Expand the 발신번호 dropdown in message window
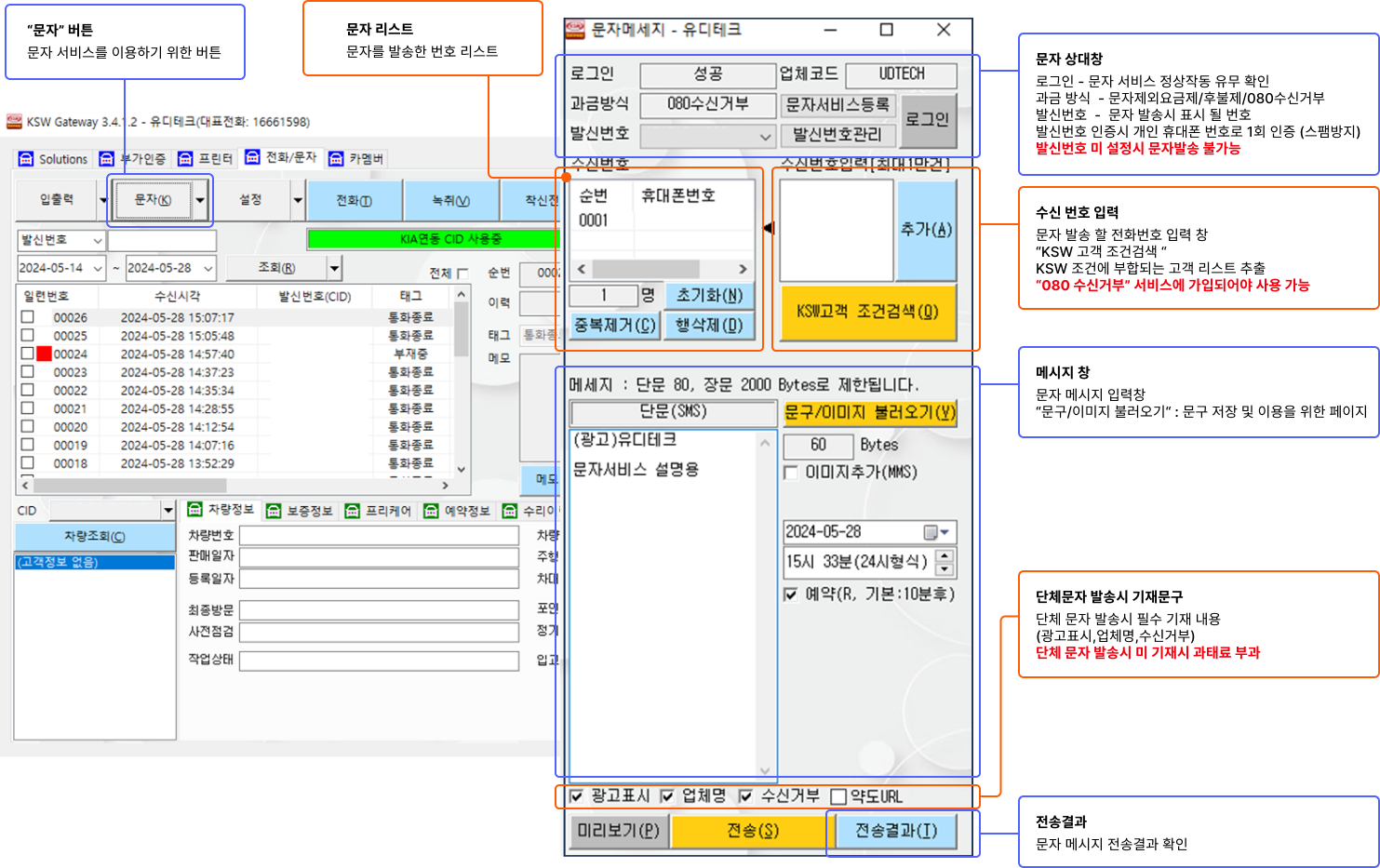The height and width of the screenshot is (868, 1380). pyautogui.click(x=765, y=137)
